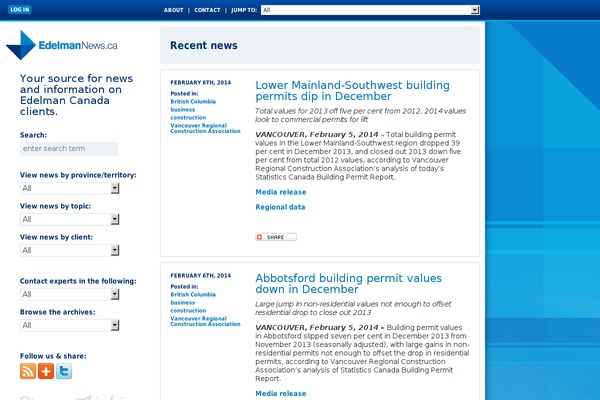This screenshot has width=600, height=400.
Task: Select construction tag on Abbotsford article
Action: pos(188,310)
